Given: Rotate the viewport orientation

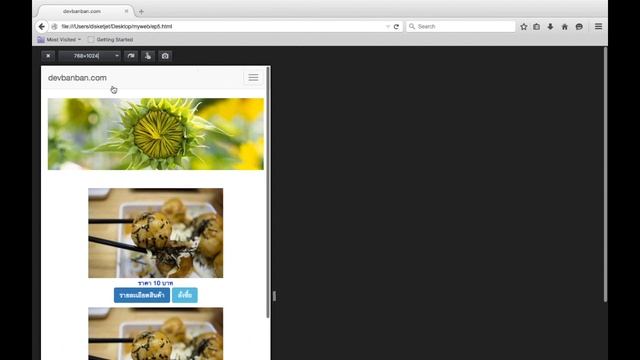Looking at the screenshot, I should click(x=131, y=56).
